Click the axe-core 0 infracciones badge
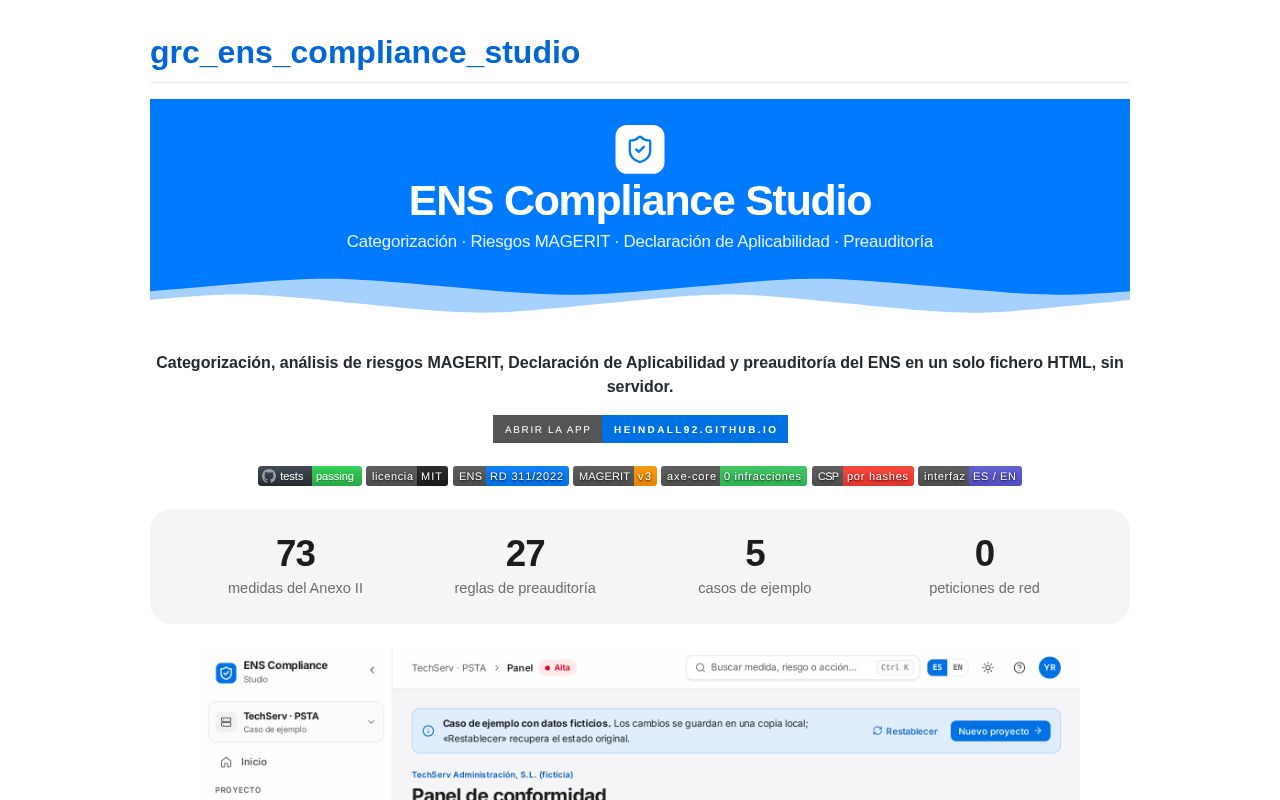 click(x=734, y=476)
